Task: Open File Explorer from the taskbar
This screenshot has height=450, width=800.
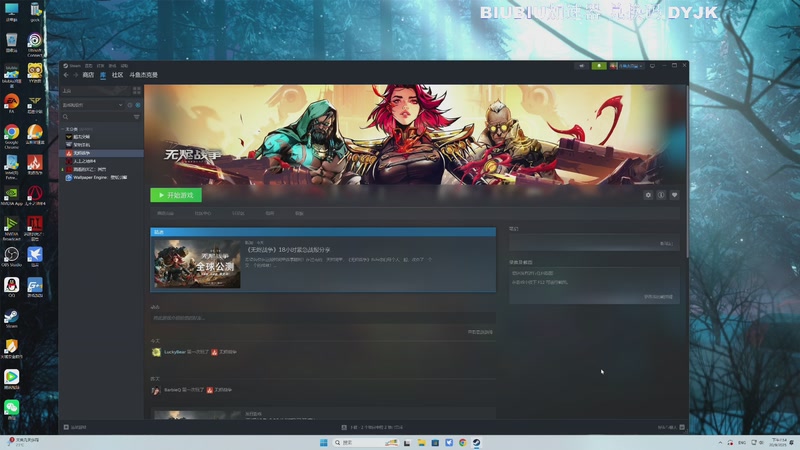Action: click(x=421, y=442)
